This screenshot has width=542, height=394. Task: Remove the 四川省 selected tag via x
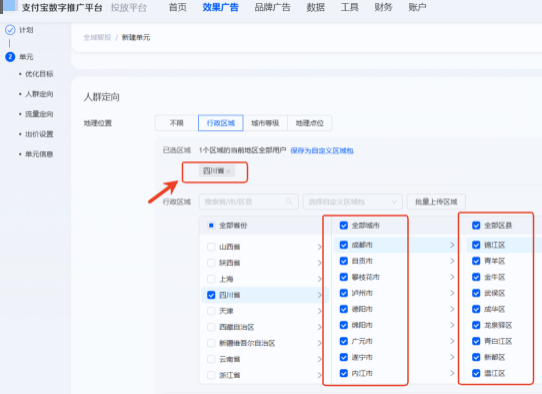[228, 171]
